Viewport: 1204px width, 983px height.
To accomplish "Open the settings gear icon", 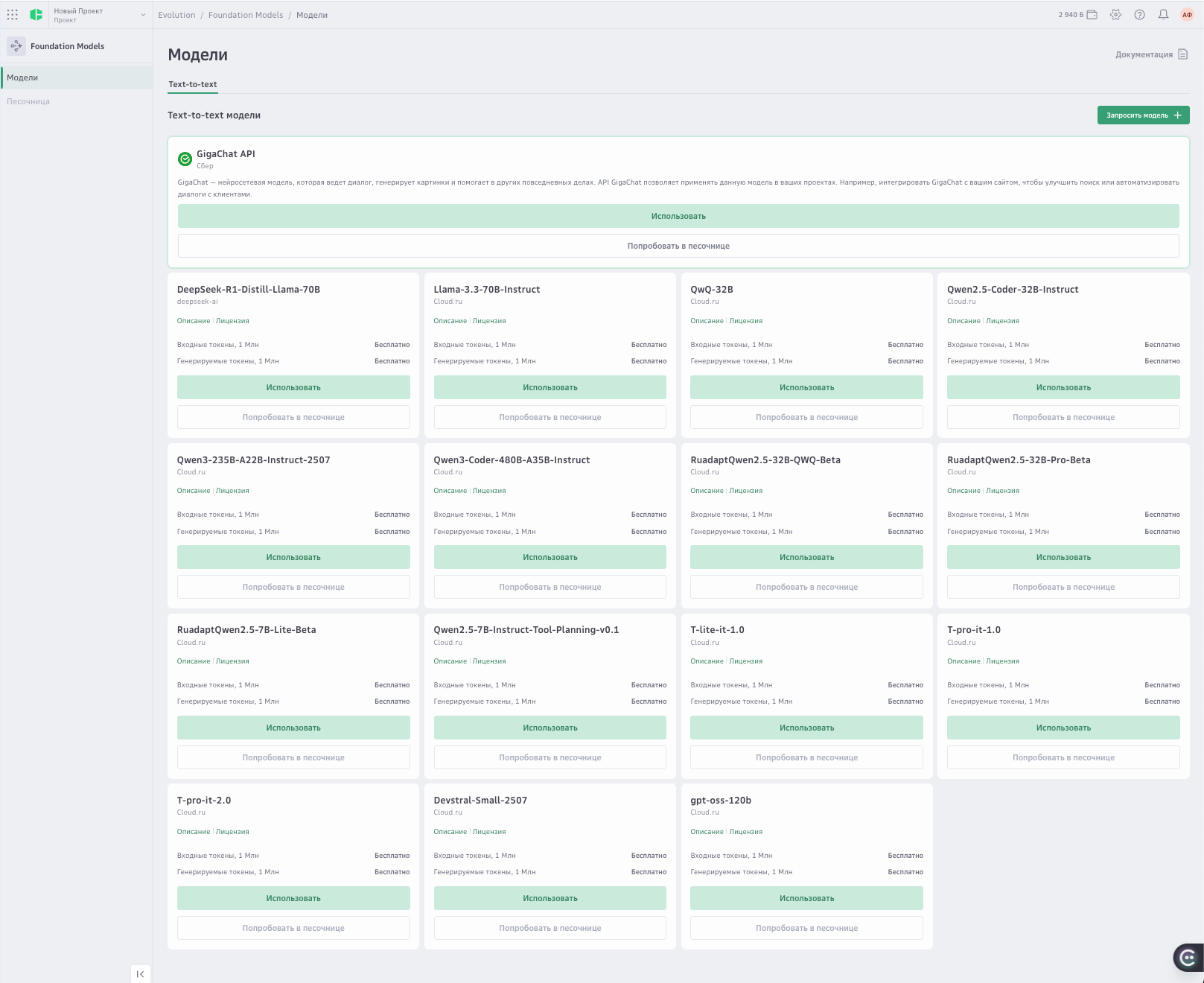I will pos(1115,15).
